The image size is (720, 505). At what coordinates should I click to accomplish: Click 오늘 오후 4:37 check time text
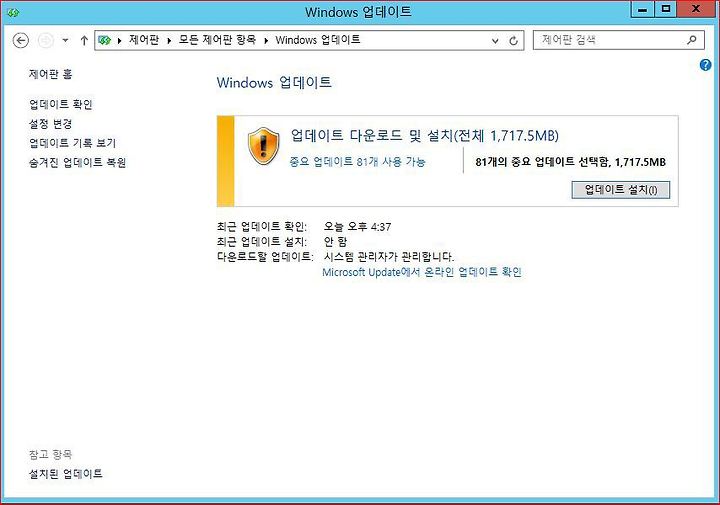tap(358, 226)
